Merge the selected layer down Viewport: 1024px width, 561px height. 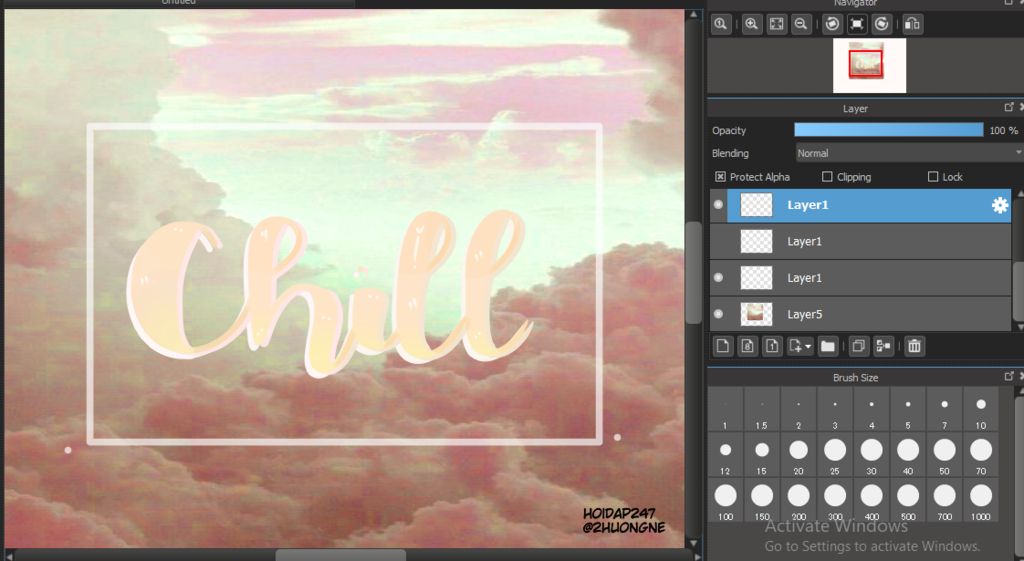pyautogui.click(x=884, y=346)
